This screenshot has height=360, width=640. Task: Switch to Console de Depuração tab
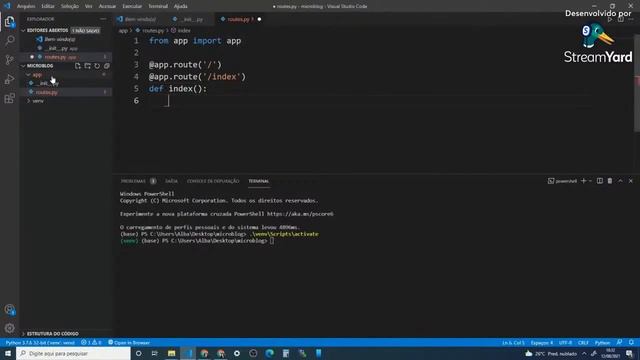213,181
